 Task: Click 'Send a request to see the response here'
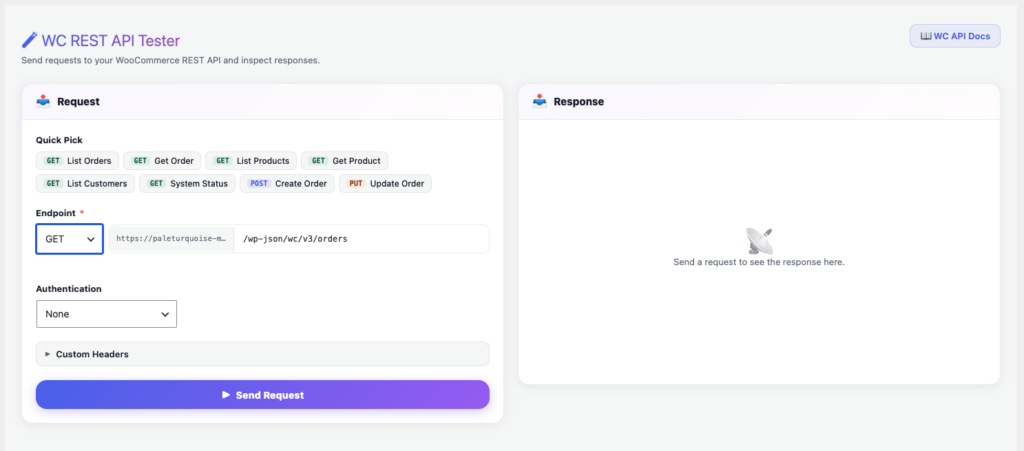[759, 262]
